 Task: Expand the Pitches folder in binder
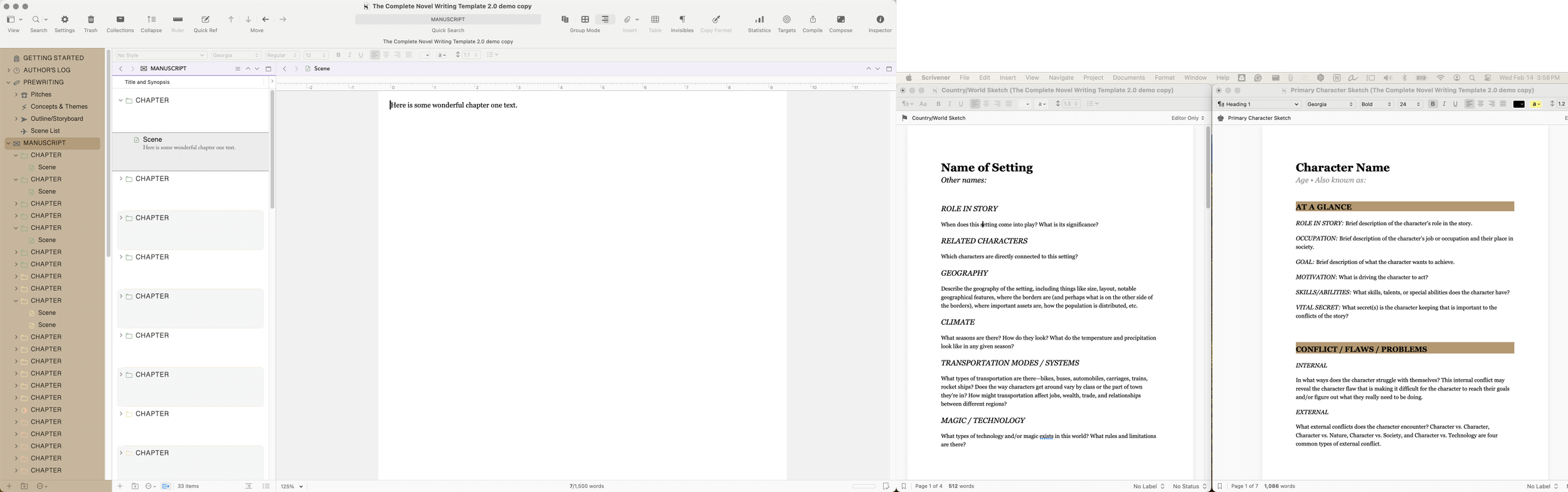(x=16, y=95)
